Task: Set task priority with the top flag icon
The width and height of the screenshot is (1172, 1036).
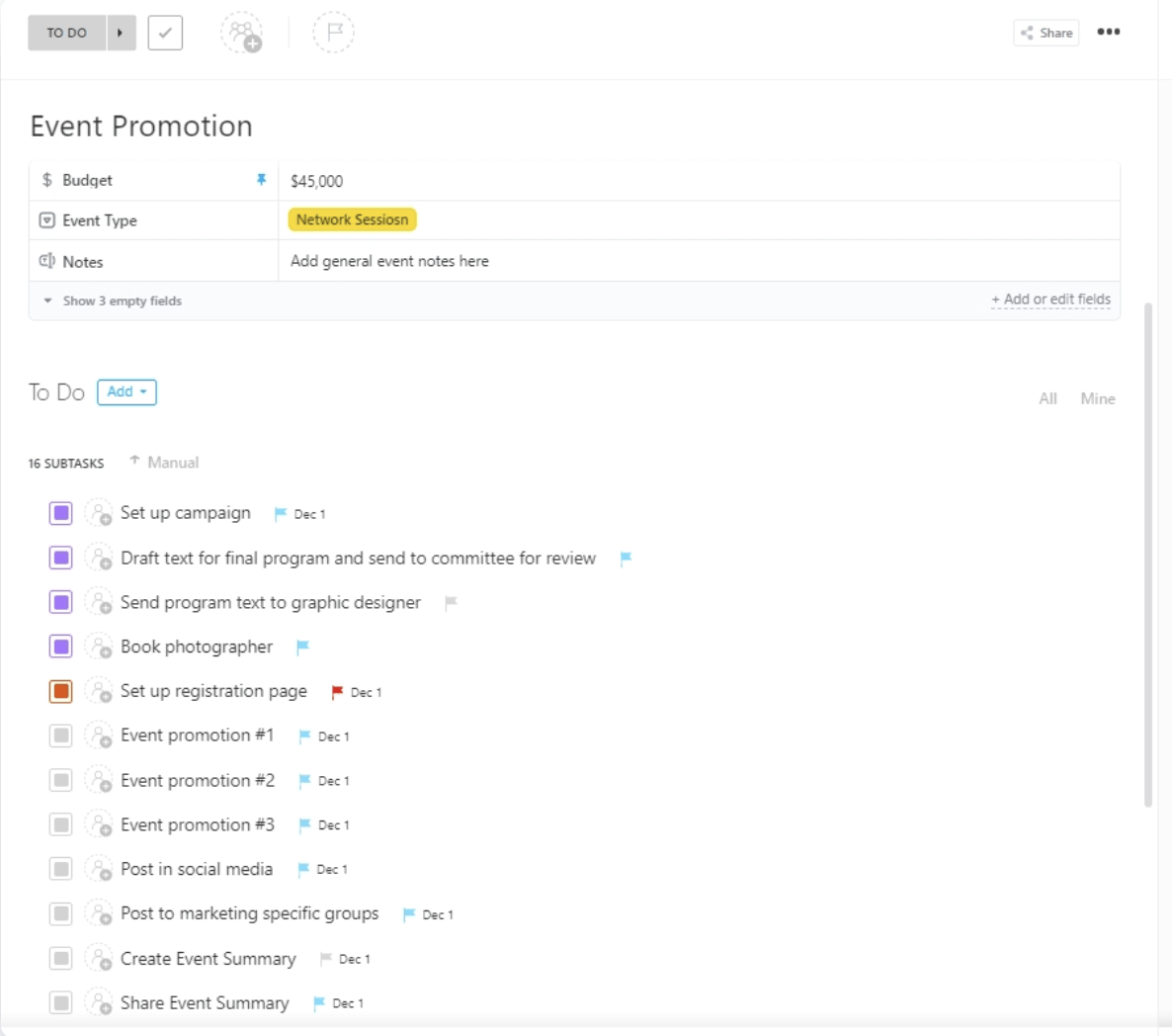Action: click(333, 33)
